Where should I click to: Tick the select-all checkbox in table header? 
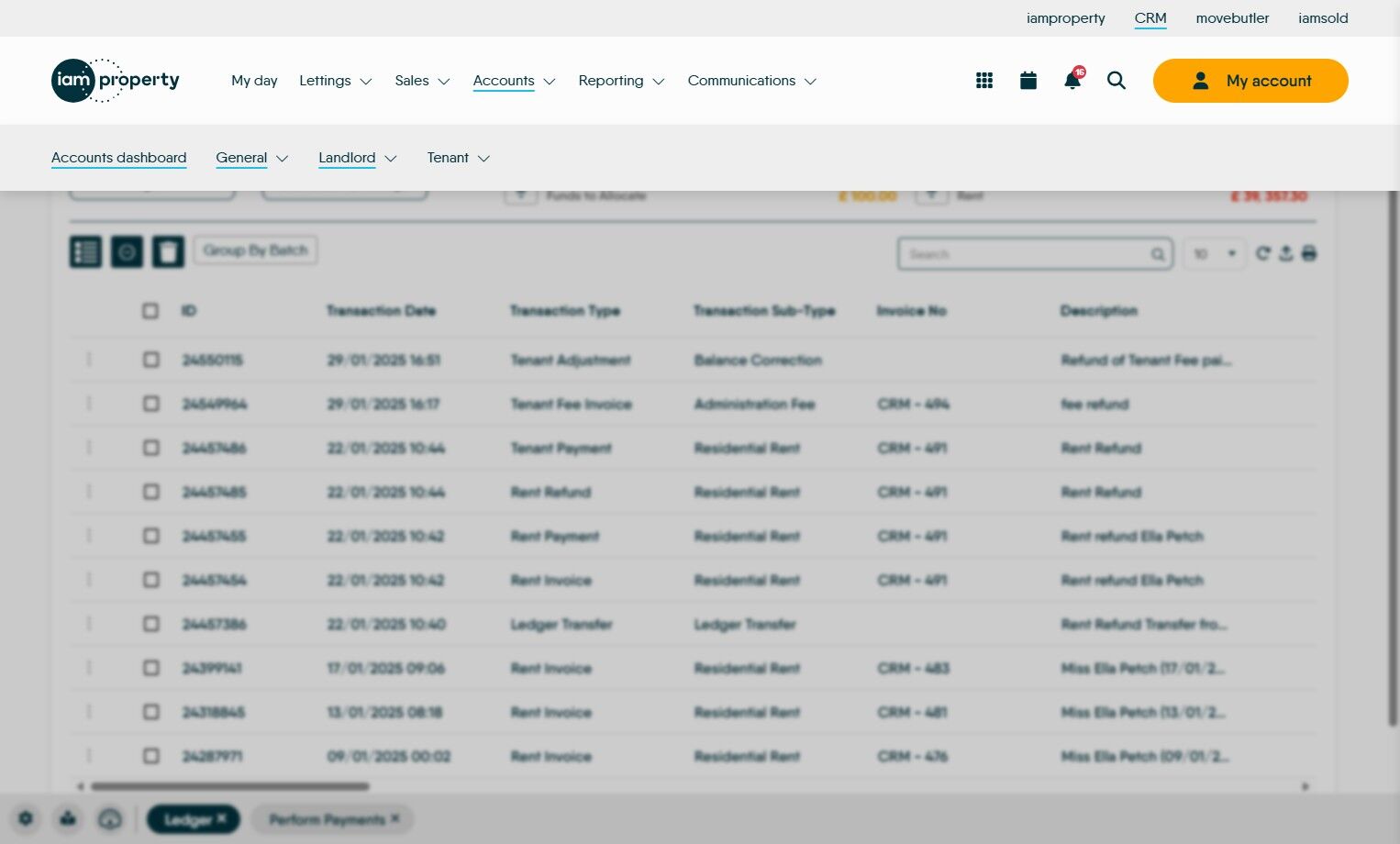tap(150, 311)
